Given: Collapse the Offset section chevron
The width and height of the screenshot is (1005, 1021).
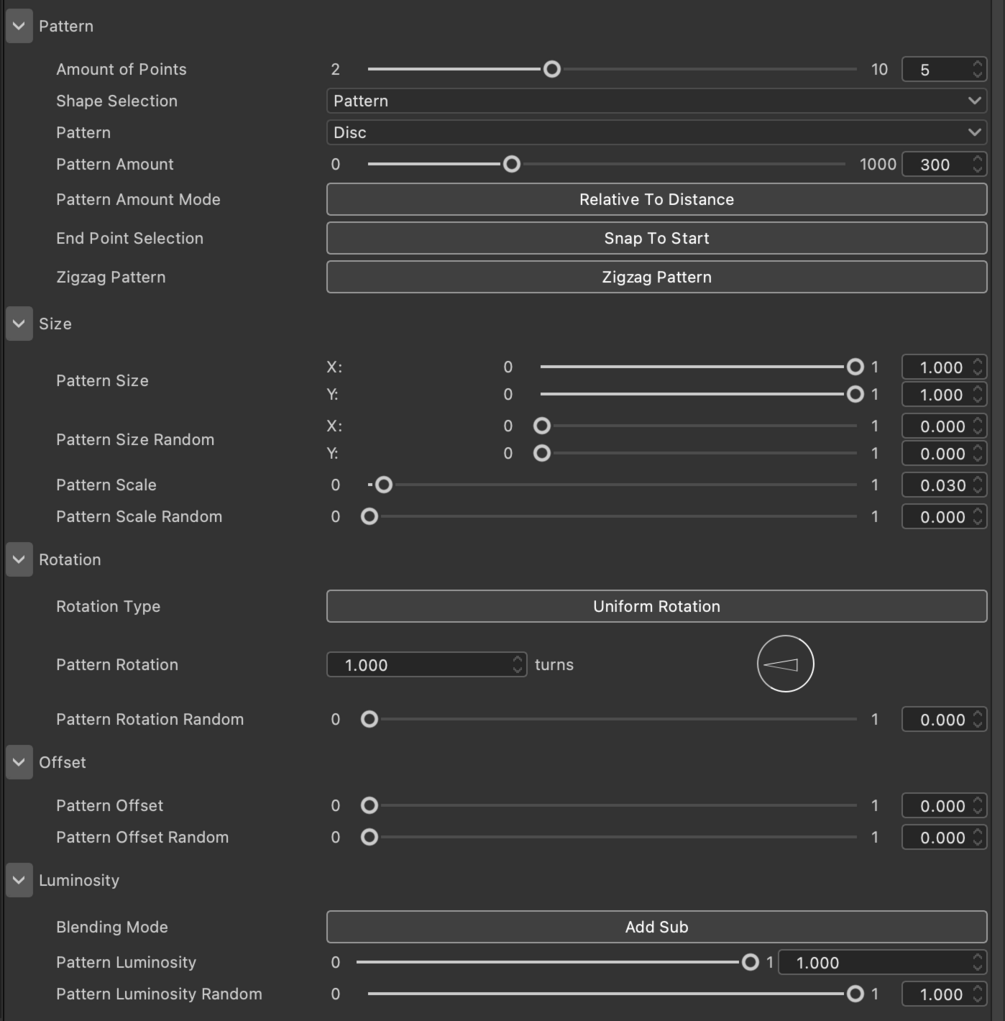Looking at the screenshot, I should point(19,762).
